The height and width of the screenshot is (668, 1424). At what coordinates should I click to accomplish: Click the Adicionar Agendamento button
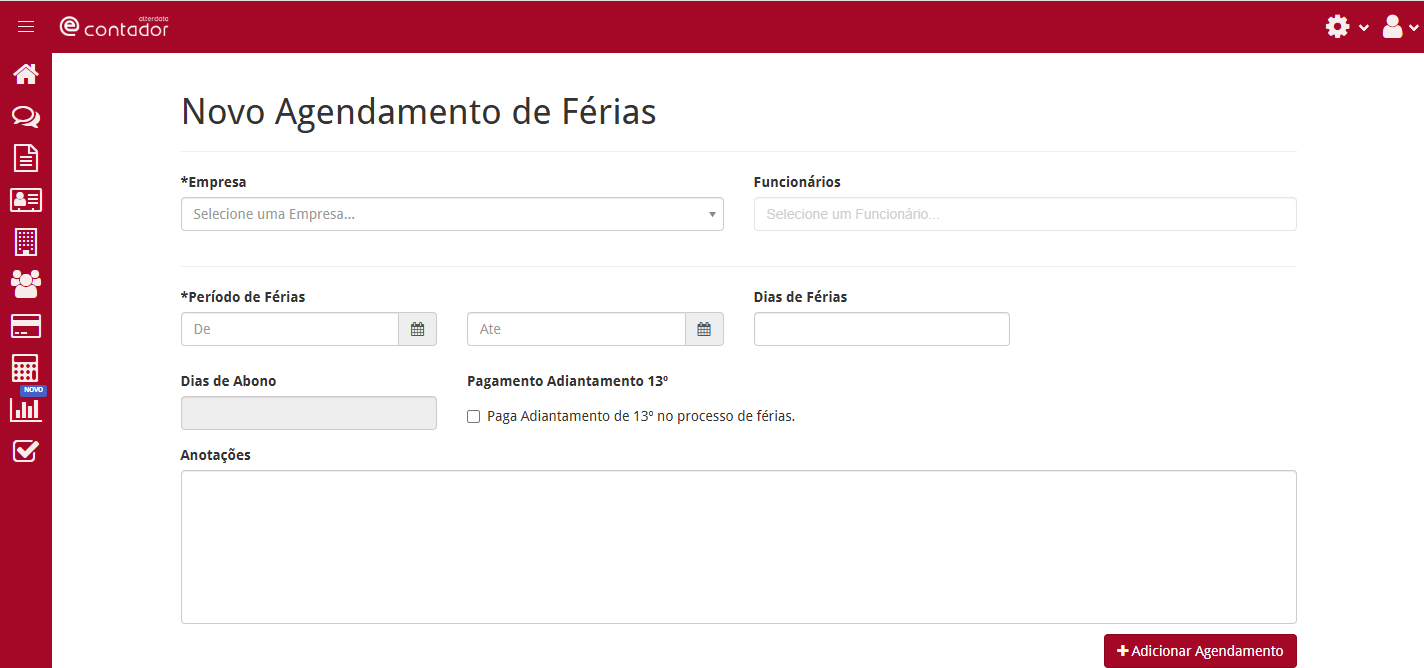pyautogui.click(x=1200, y=651)
